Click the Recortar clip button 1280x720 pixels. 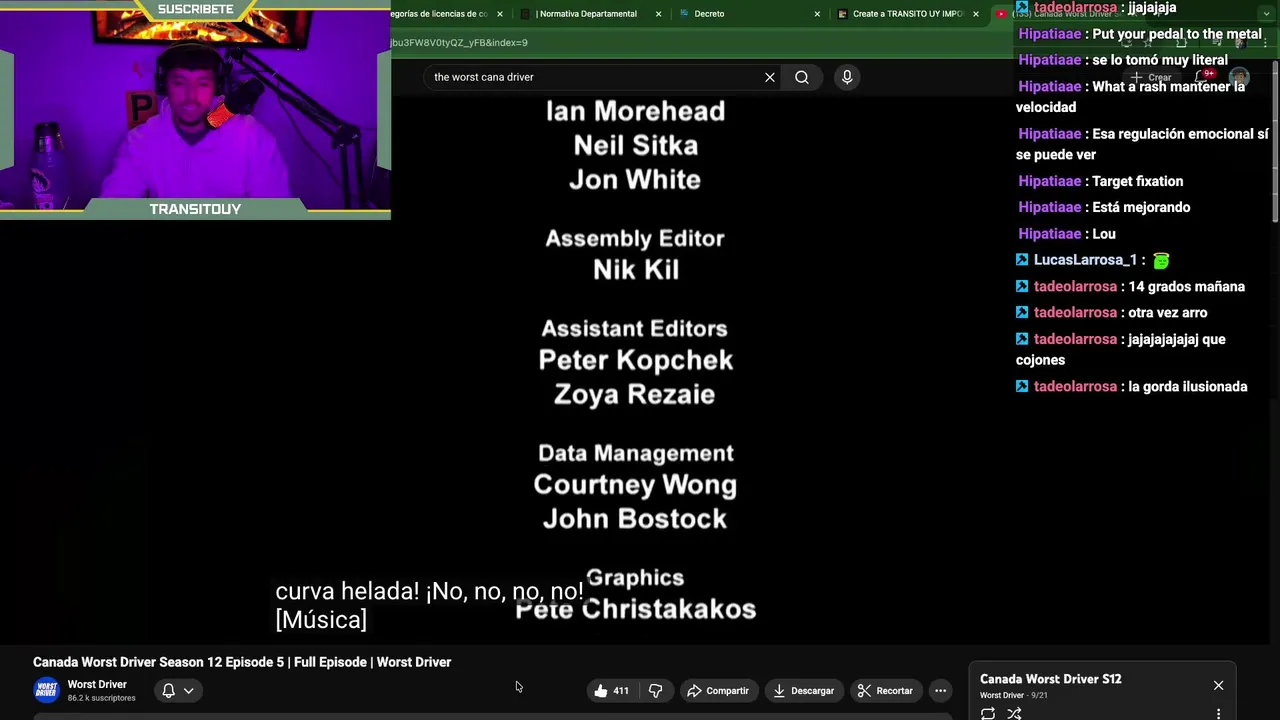pyautogui.click(x=885, y=690)
